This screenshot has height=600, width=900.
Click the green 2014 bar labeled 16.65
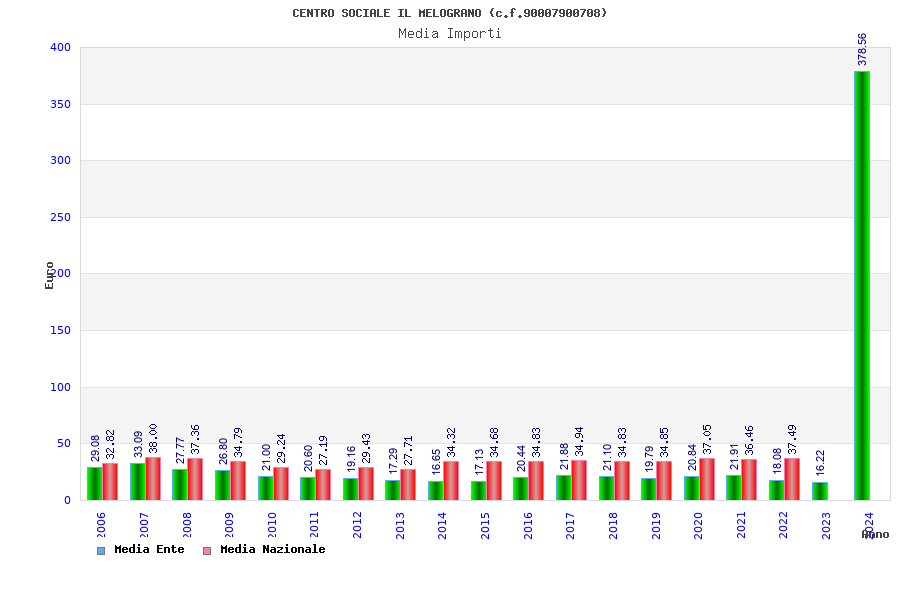click(x=436, y=491)
